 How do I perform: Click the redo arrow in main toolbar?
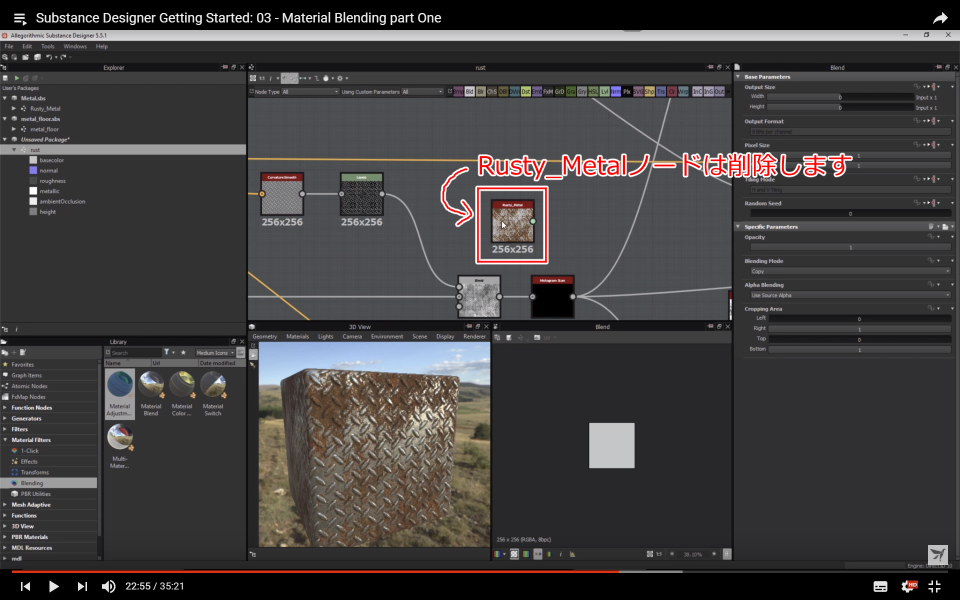(63, 57)
